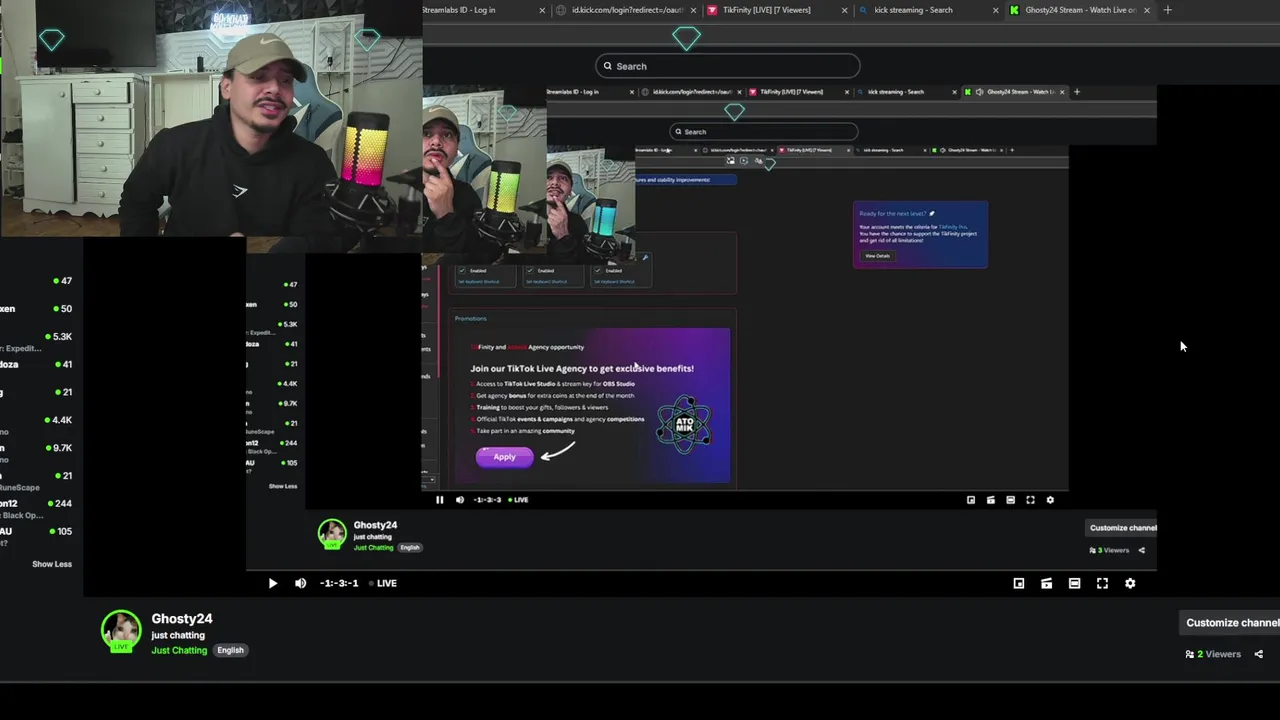Click the purple Apply button in the promotion
Screen dimensions: 1280x720
coord(504,457)
